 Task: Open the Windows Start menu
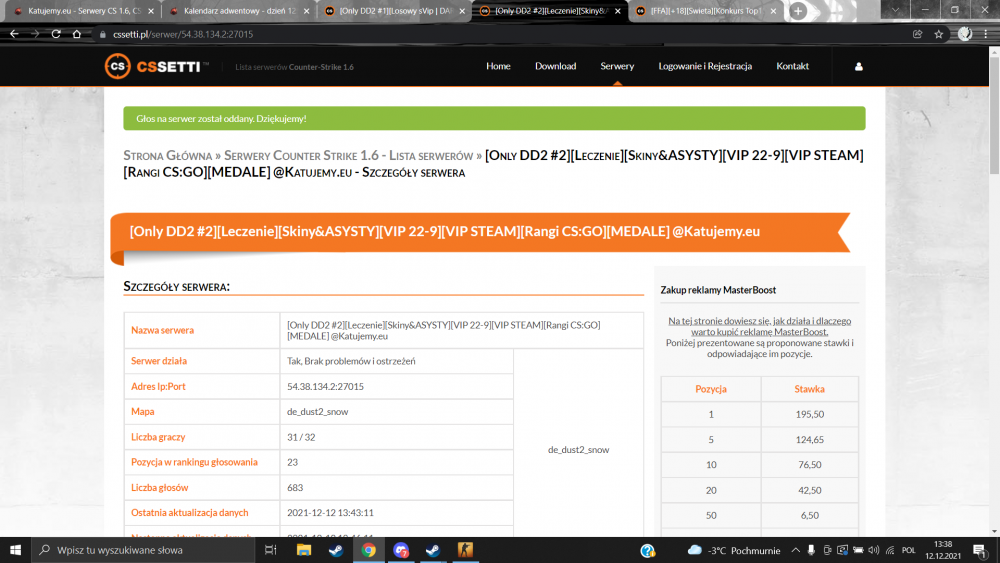[x=15, y=550]
